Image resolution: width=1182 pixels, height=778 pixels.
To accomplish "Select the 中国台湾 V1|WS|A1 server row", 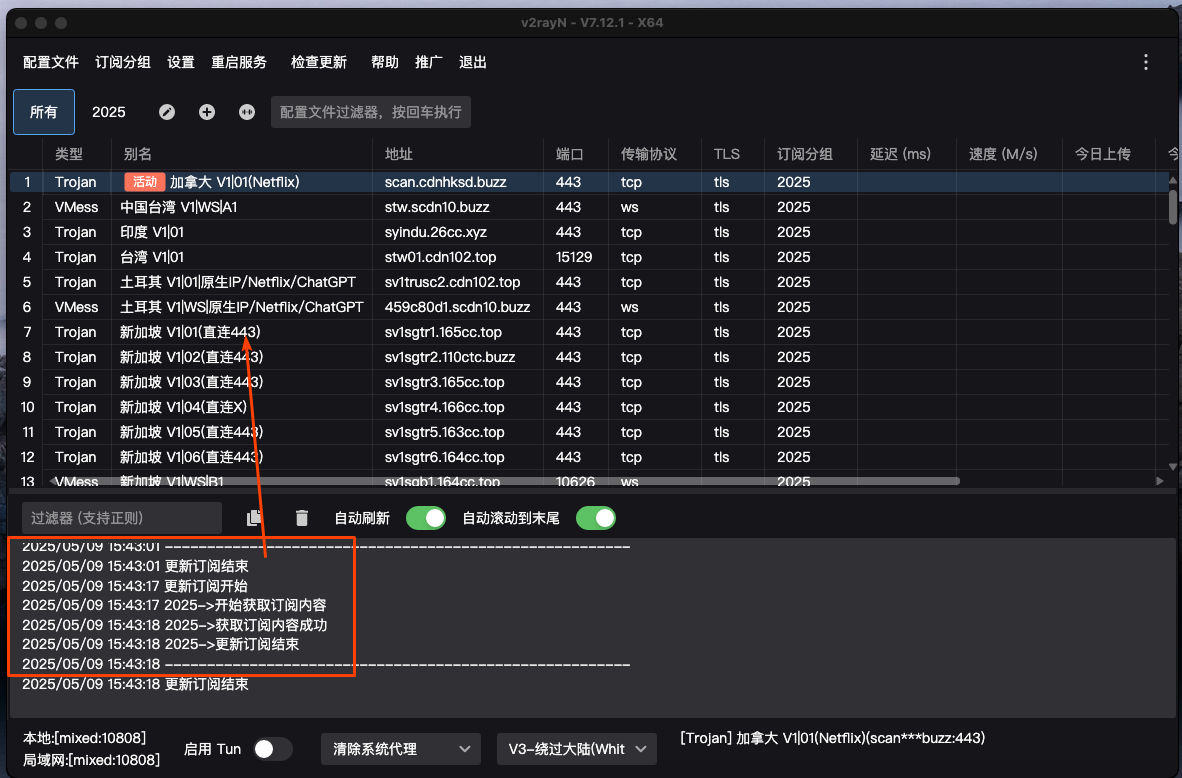I will 589,207.
